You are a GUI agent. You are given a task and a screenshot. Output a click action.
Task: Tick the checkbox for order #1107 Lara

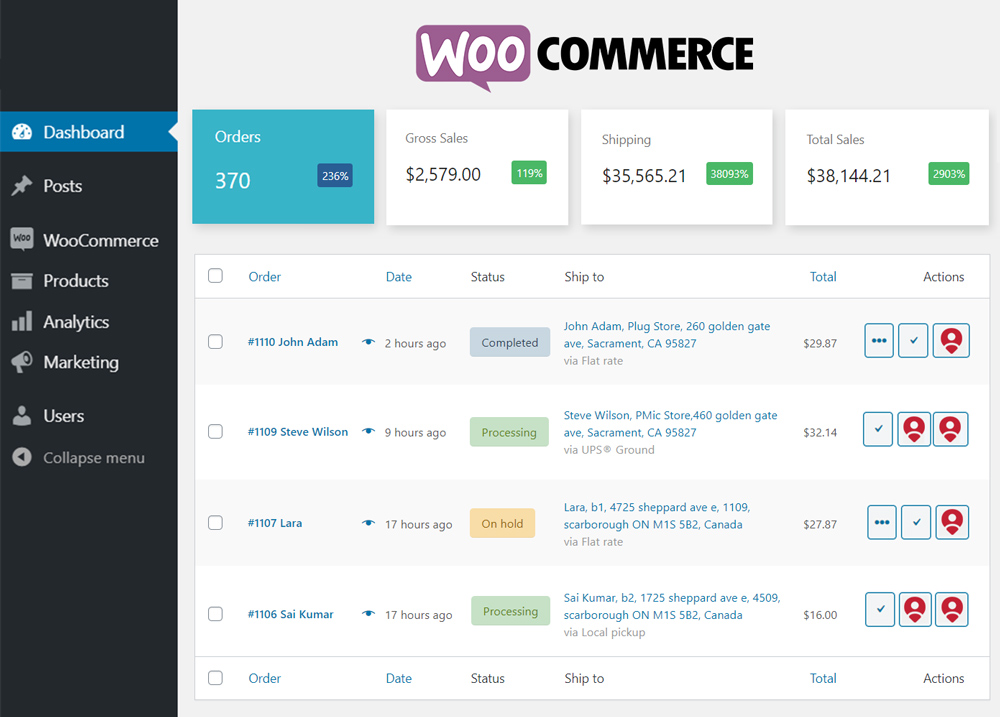coord(216,523)
